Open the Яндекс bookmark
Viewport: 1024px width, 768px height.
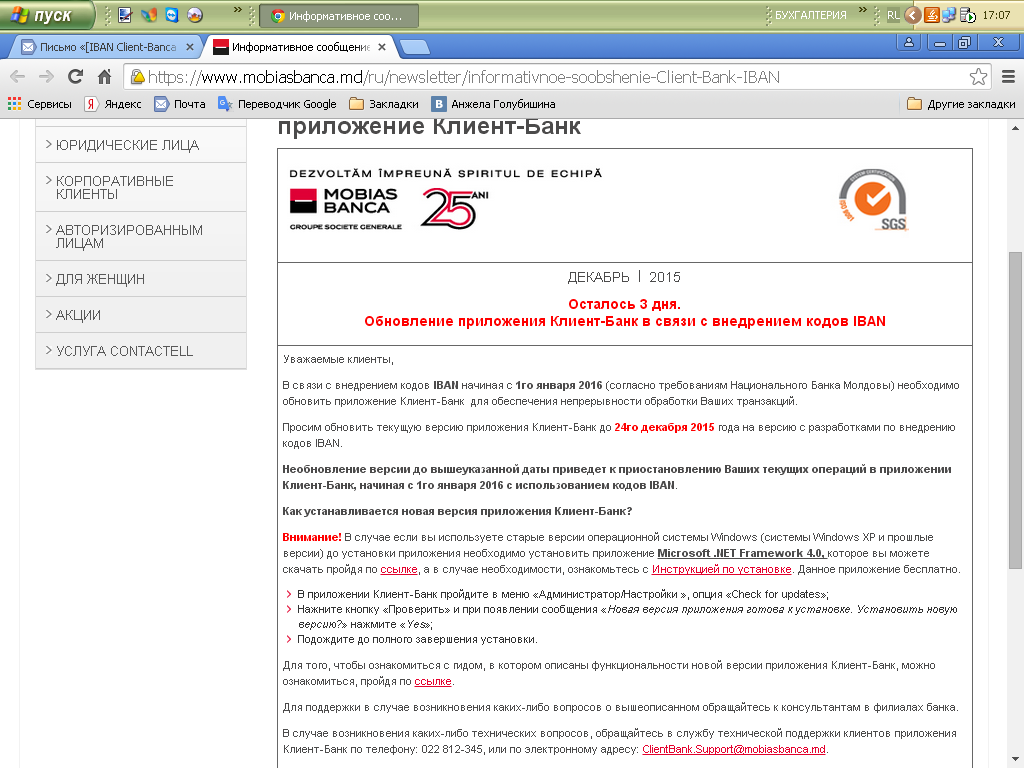113,104
